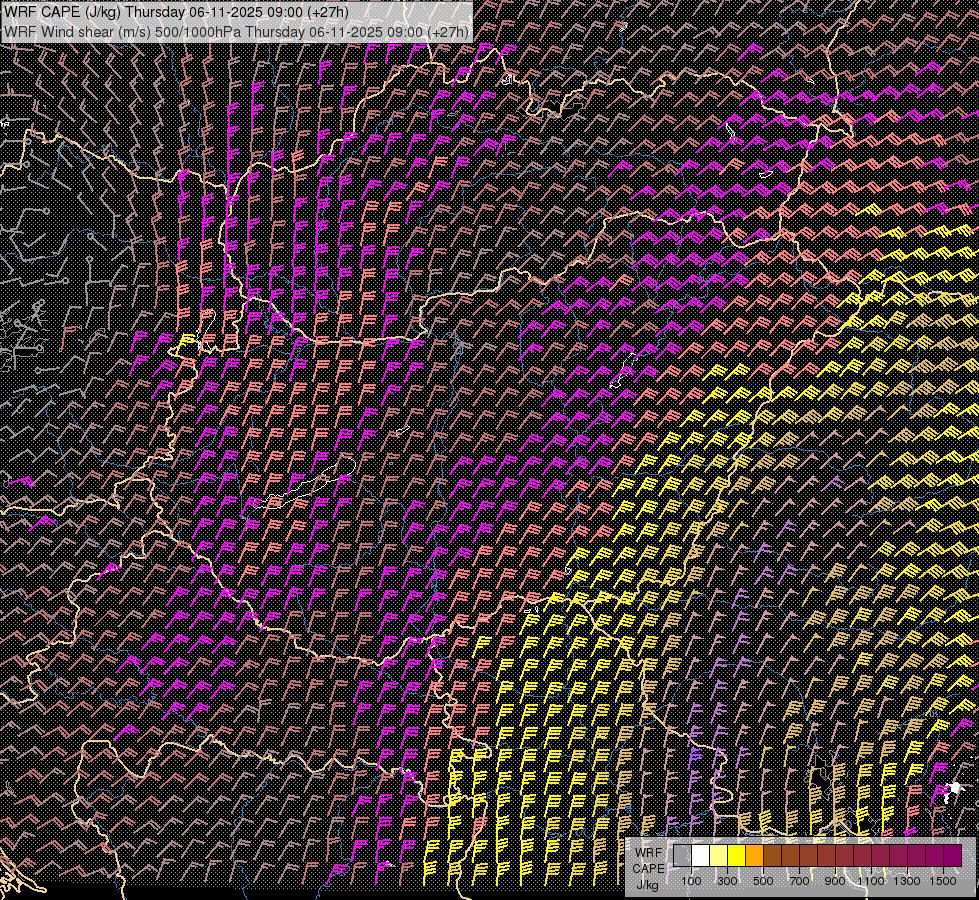Select the orange swatch in the legend

click(x=754, y=856)
